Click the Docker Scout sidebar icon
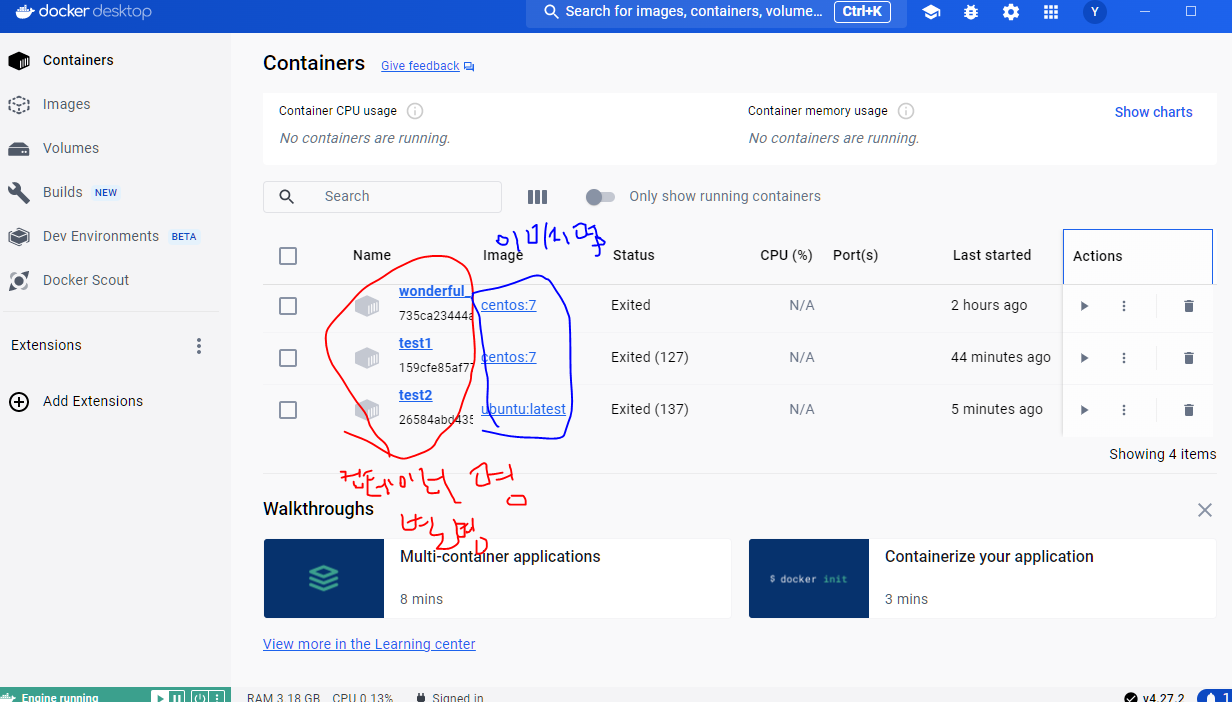This screenshot has height=702, width=1232. click(19, 280)
